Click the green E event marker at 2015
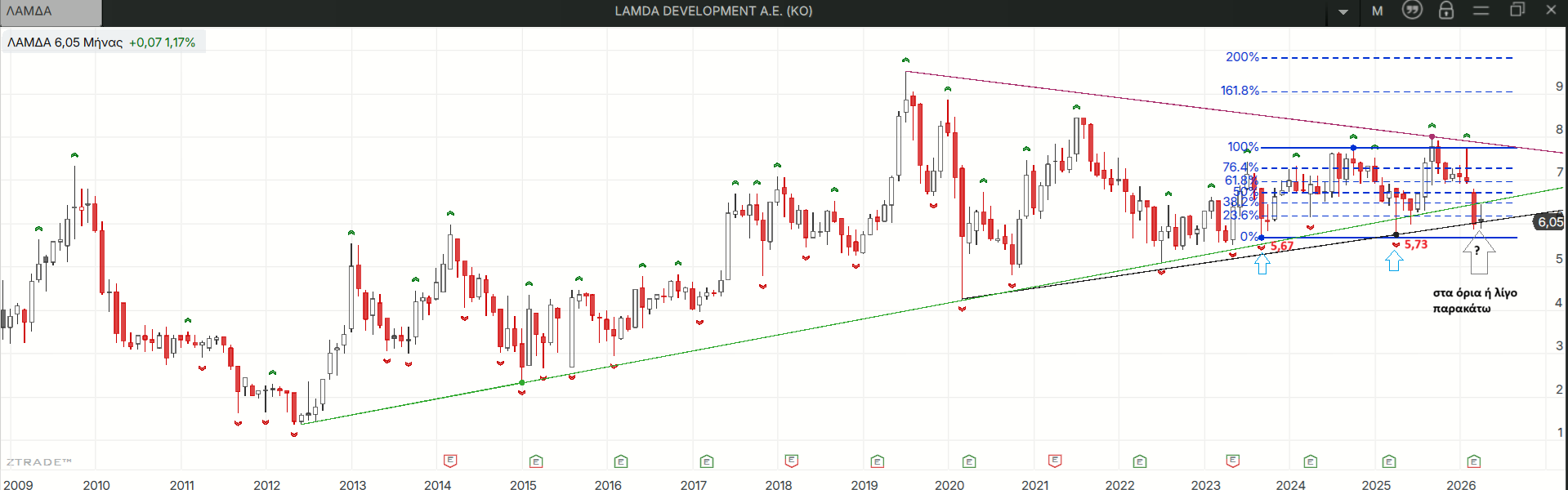 point(536,461)
